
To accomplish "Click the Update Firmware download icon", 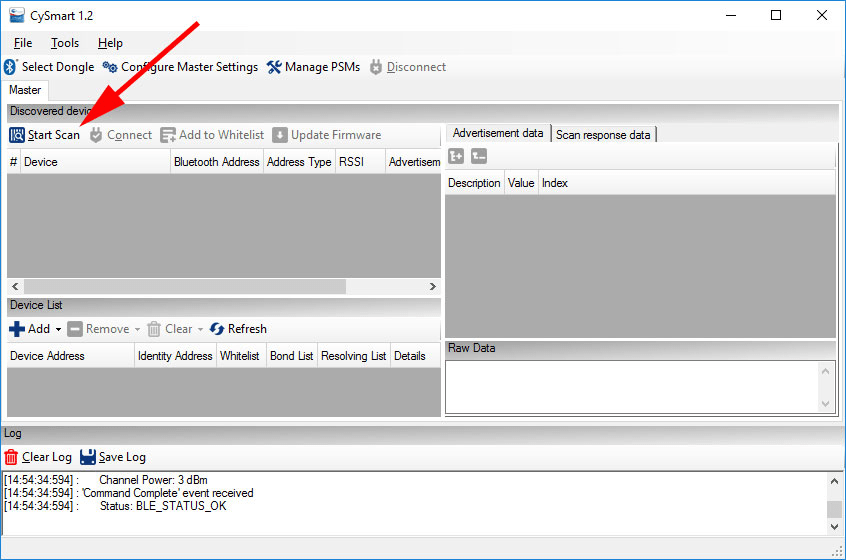I will coord(279,135).
